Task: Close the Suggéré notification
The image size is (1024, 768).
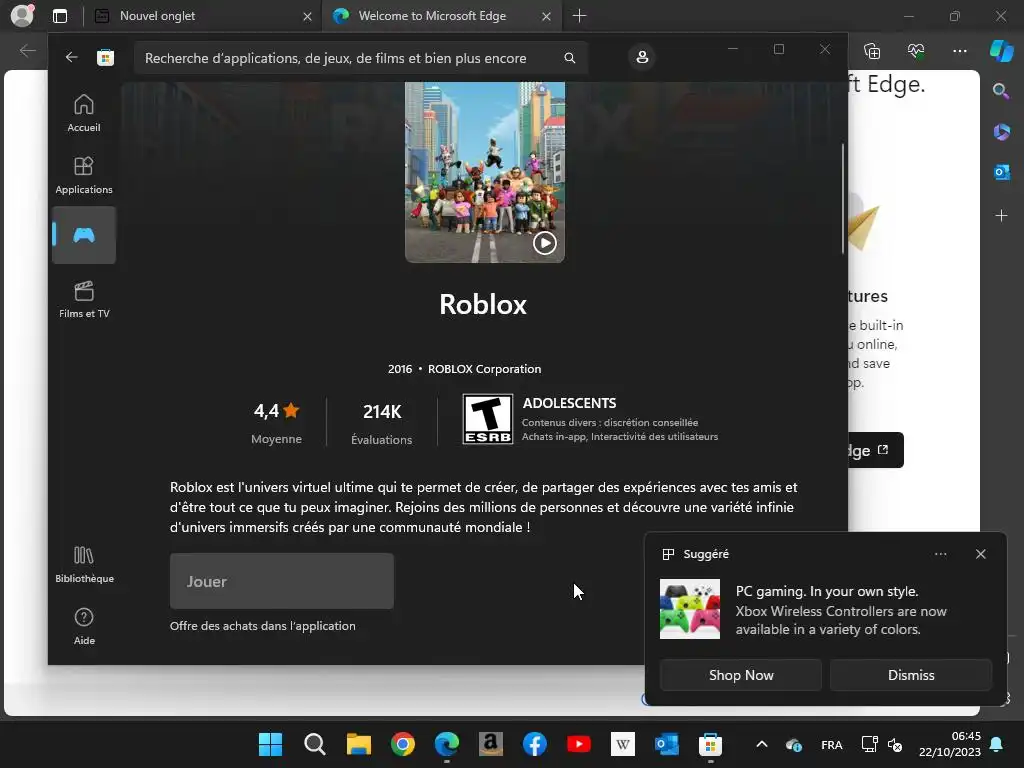Action: pos(980,554)
